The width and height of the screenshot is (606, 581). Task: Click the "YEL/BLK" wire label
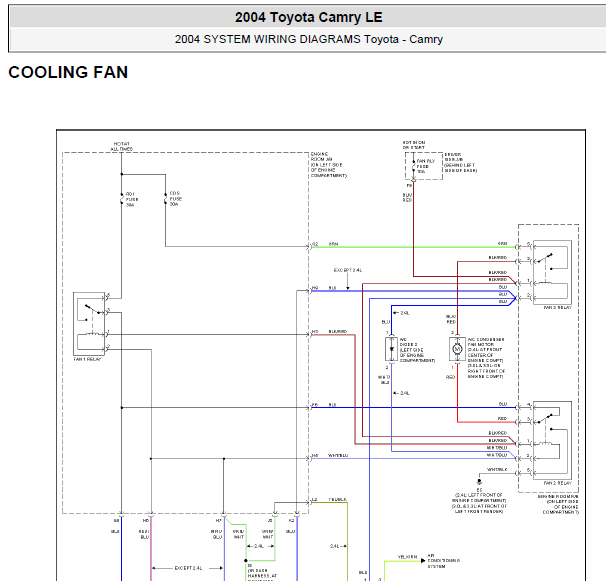tap(337, 499)
